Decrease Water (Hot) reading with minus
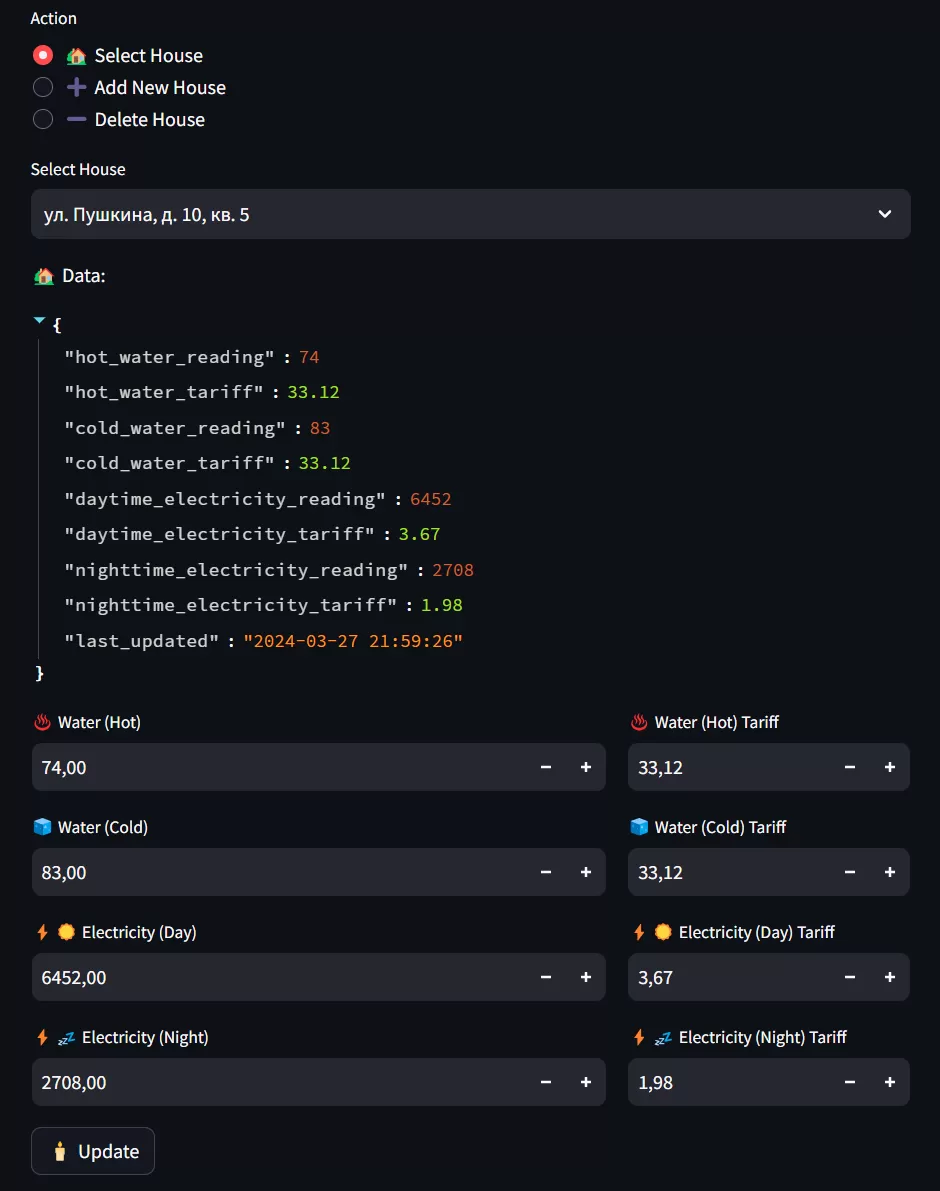The width and height of the screenshot is (940, 1191). point(546,767)
